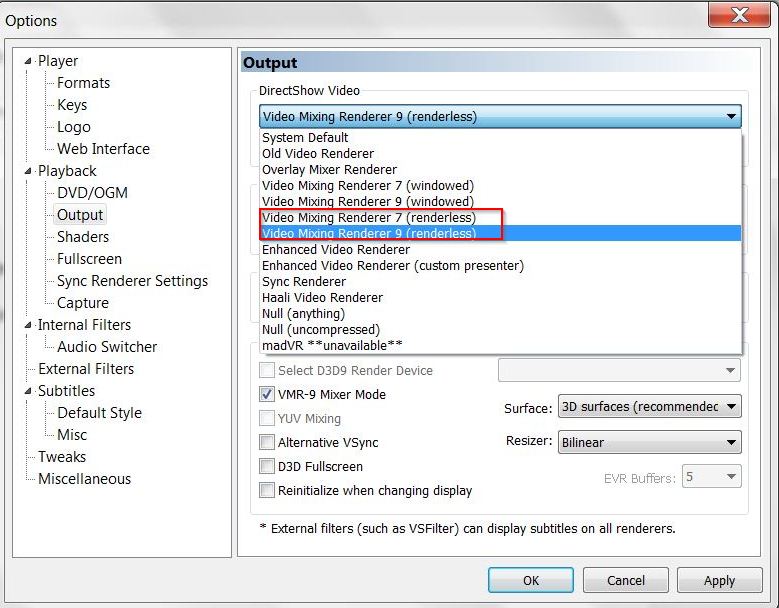Choose Sync Renderer option
779x608 pixels.
click(500, 281)
